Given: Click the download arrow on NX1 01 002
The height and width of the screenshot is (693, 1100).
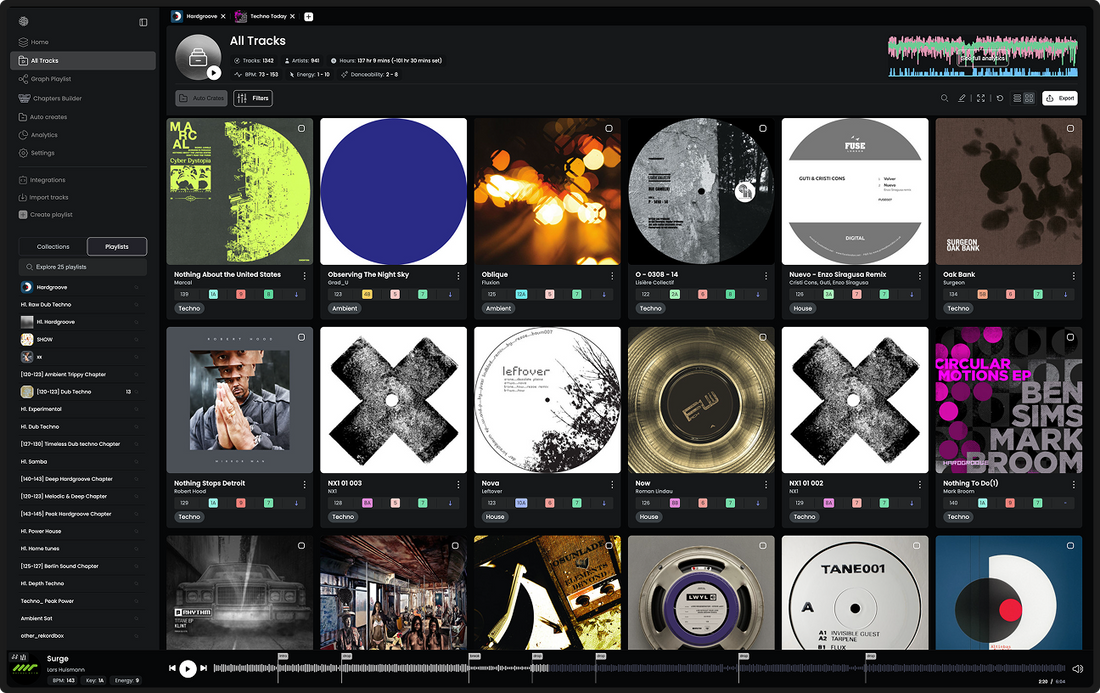Looking at the screenshot, I should (911, 503).
